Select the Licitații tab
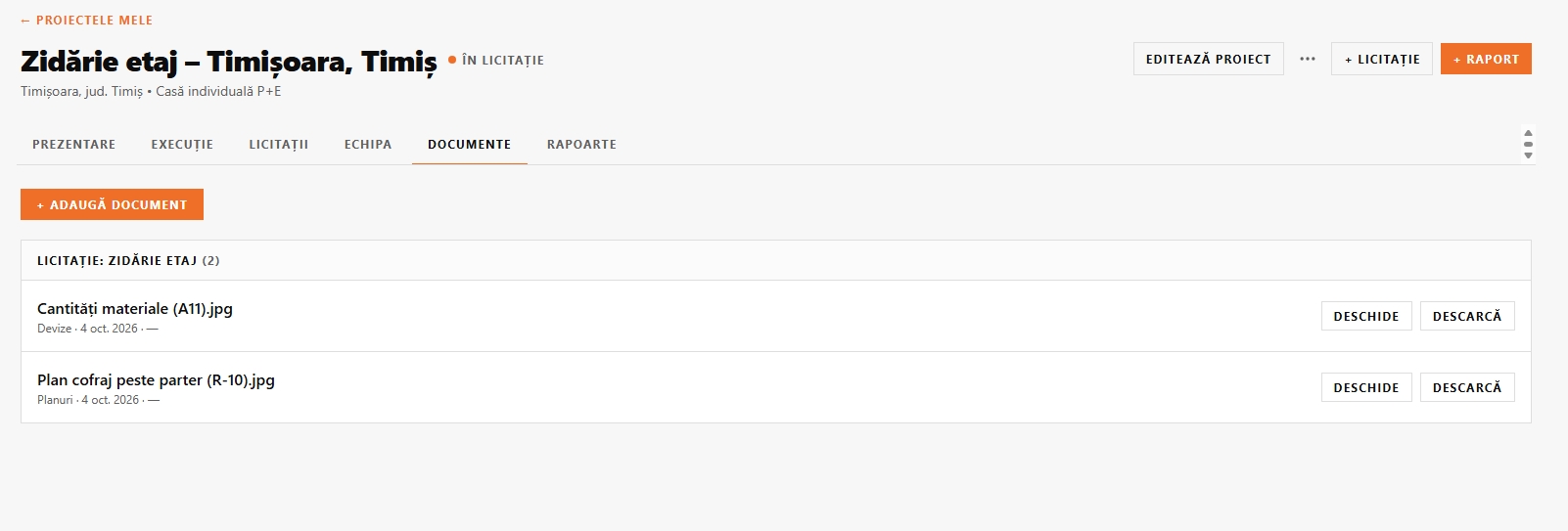 click(x=279, y=144)
